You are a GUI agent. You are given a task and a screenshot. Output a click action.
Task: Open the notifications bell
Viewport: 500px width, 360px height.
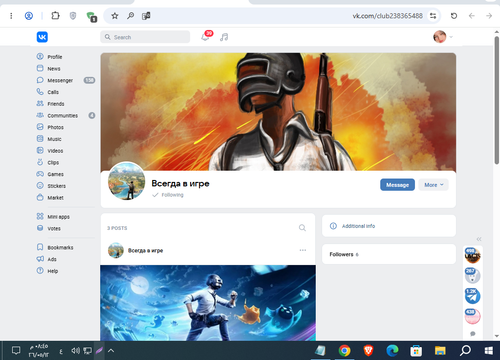click(205, 37)
